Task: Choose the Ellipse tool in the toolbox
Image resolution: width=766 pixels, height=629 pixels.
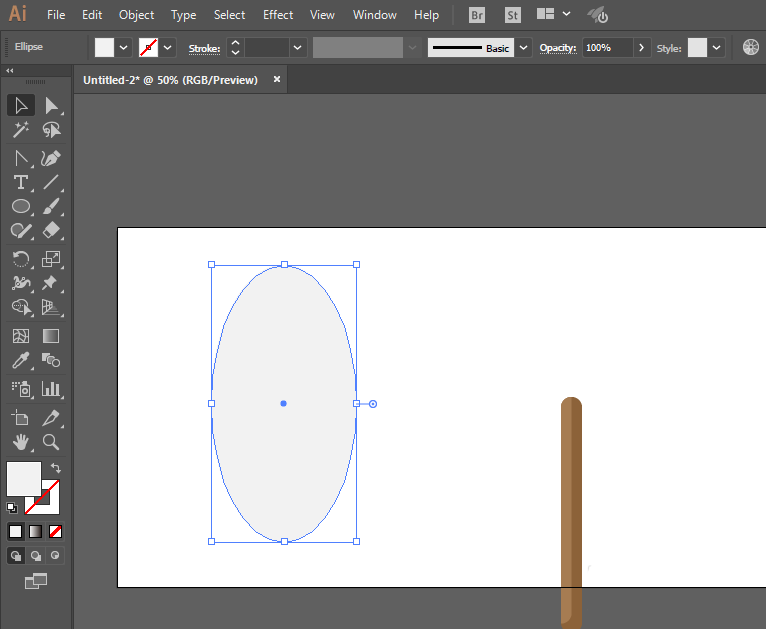Action: tap(20, 207)
